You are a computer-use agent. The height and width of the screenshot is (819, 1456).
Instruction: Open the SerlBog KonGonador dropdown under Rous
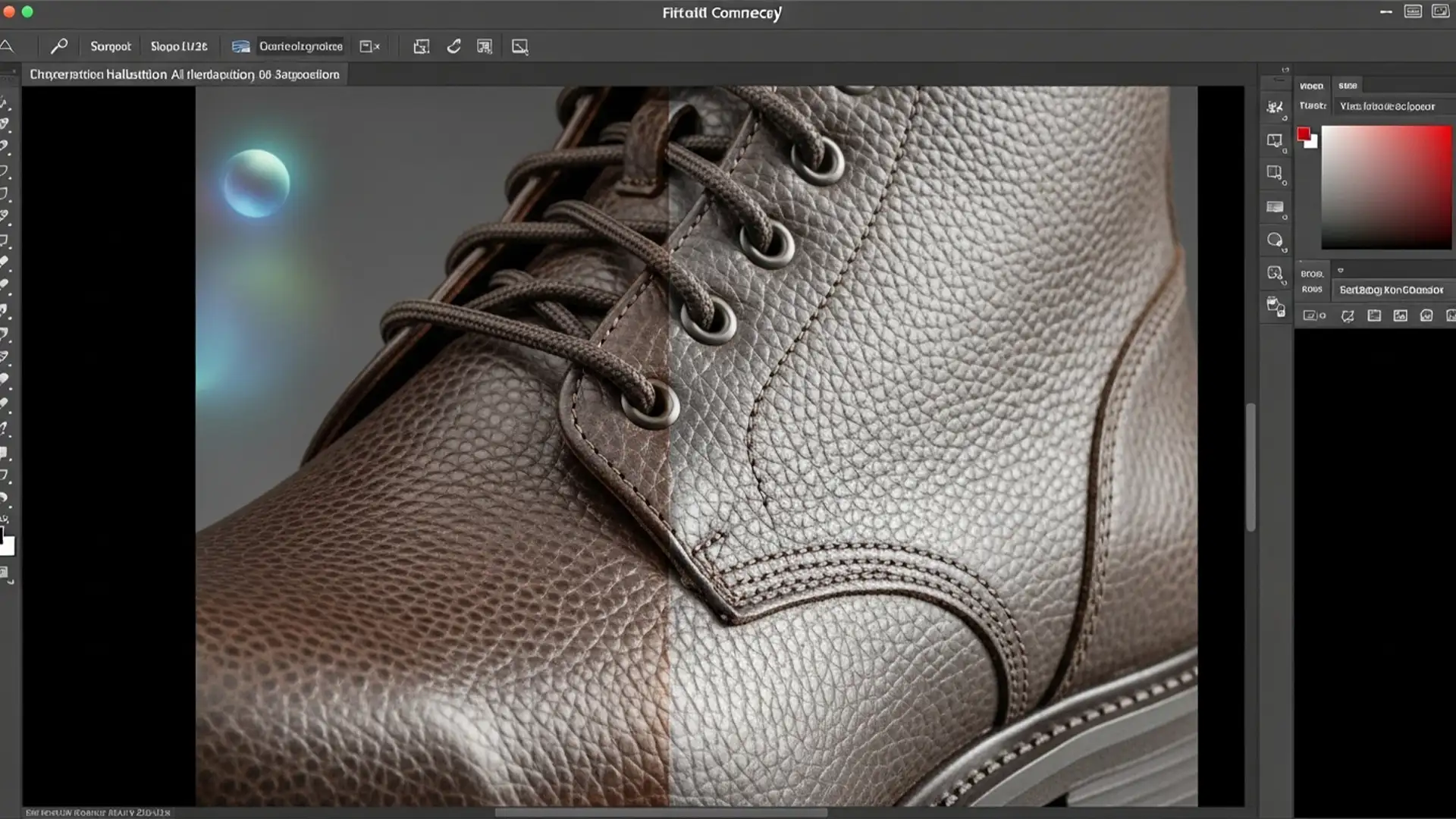click(1393, 290)
